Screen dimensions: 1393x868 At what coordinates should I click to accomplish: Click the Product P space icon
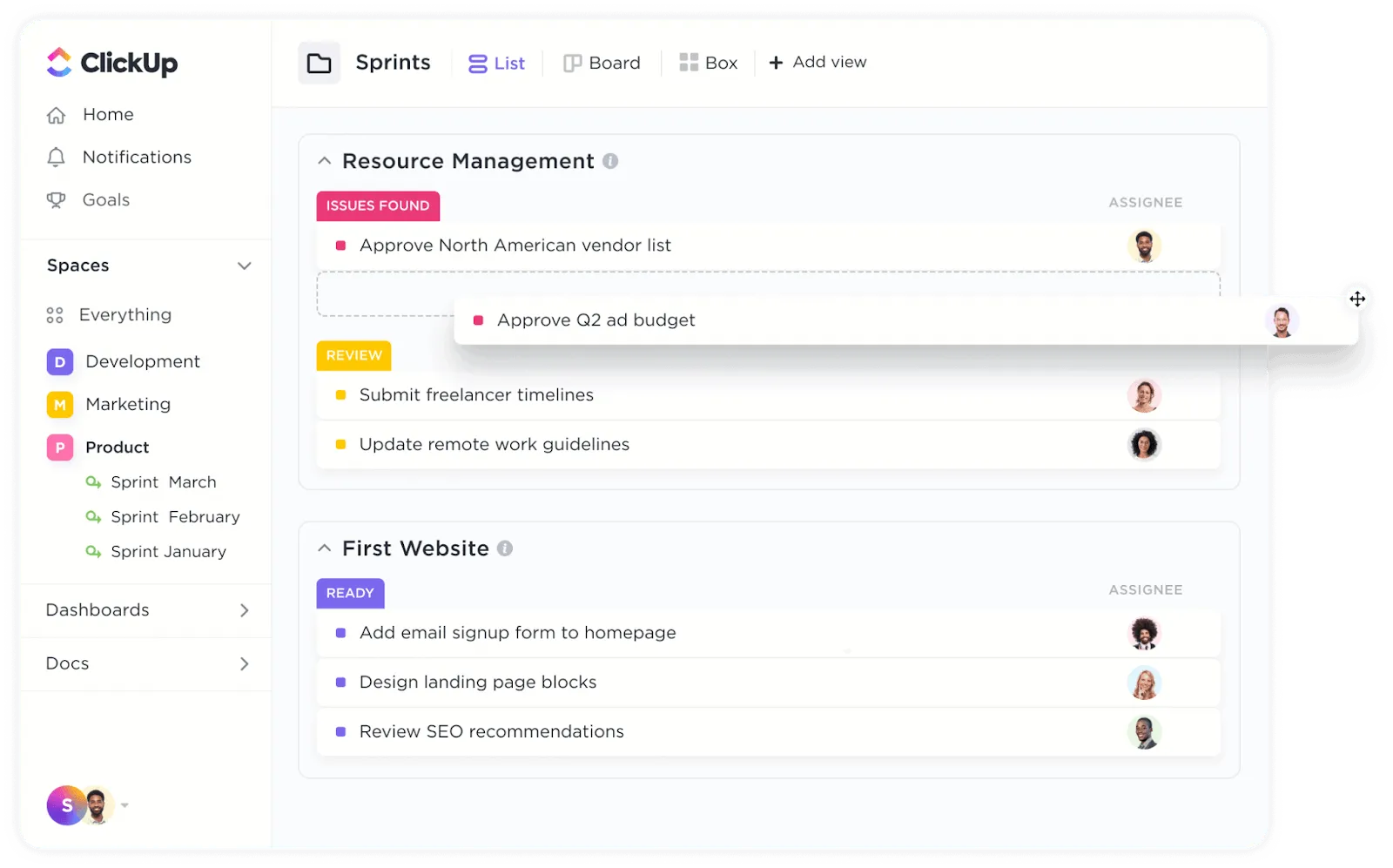[60, 447]
